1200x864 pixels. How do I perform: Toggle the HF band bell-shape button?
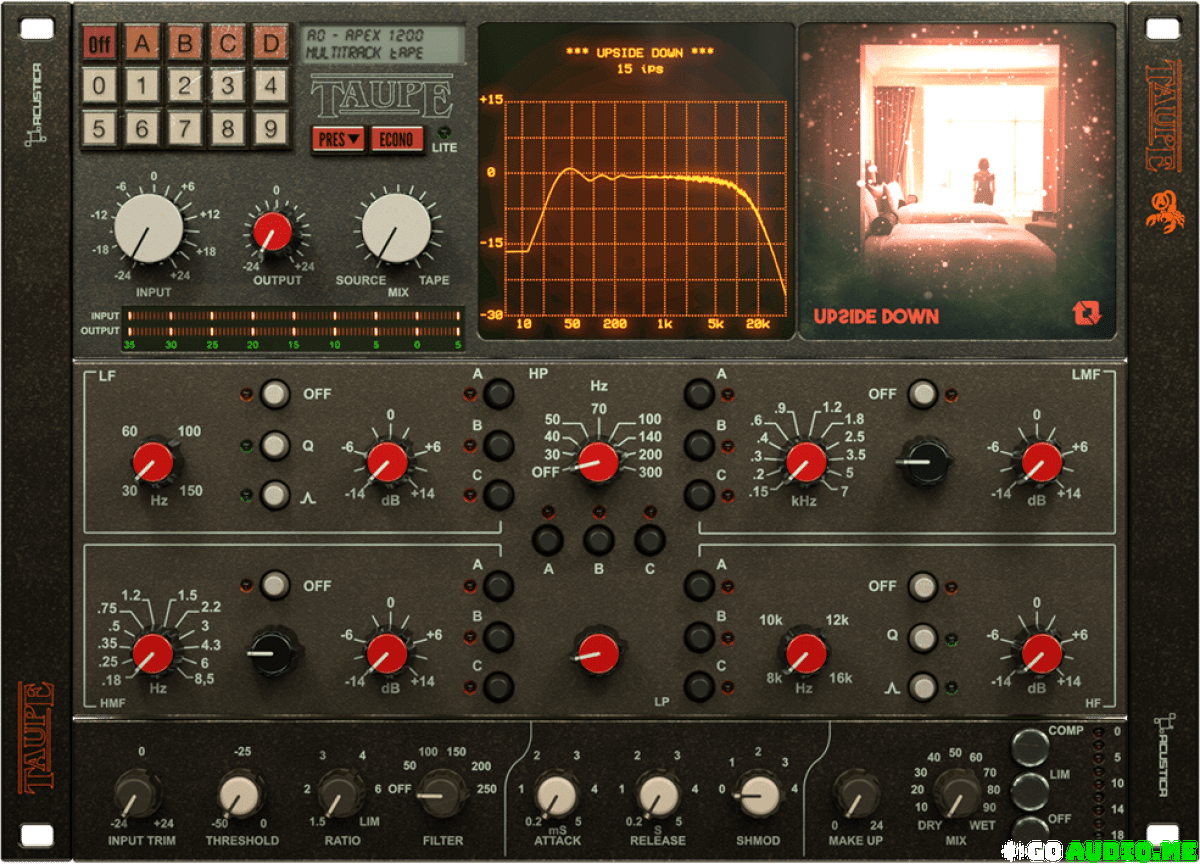click(922, 687)
